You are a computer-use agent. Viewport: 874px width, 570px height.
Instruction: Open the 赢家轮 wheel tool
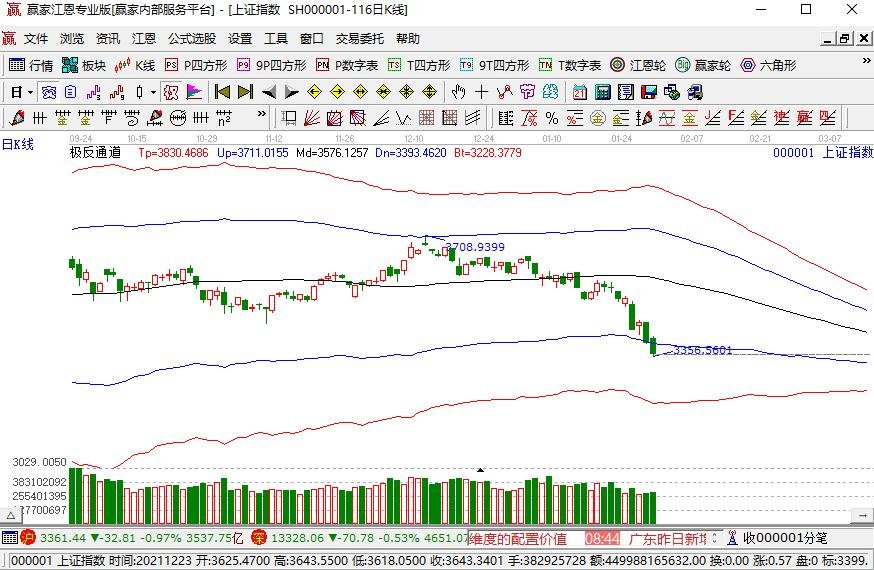coord(702,65)
